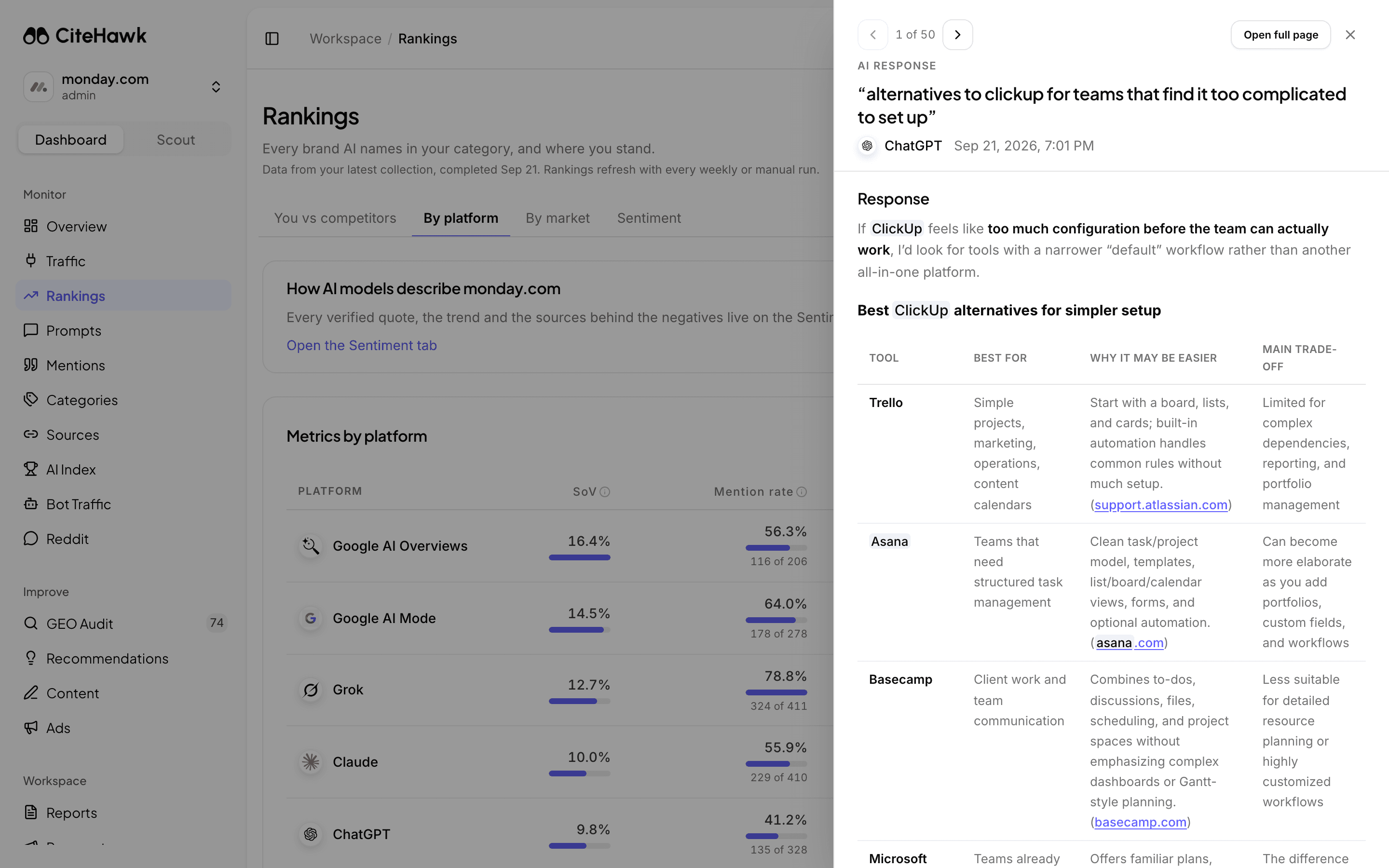The height and width of the screenshot is (868, 1389).
Task: Click the AI Index trophy icon
Action: tap(31, 469)
